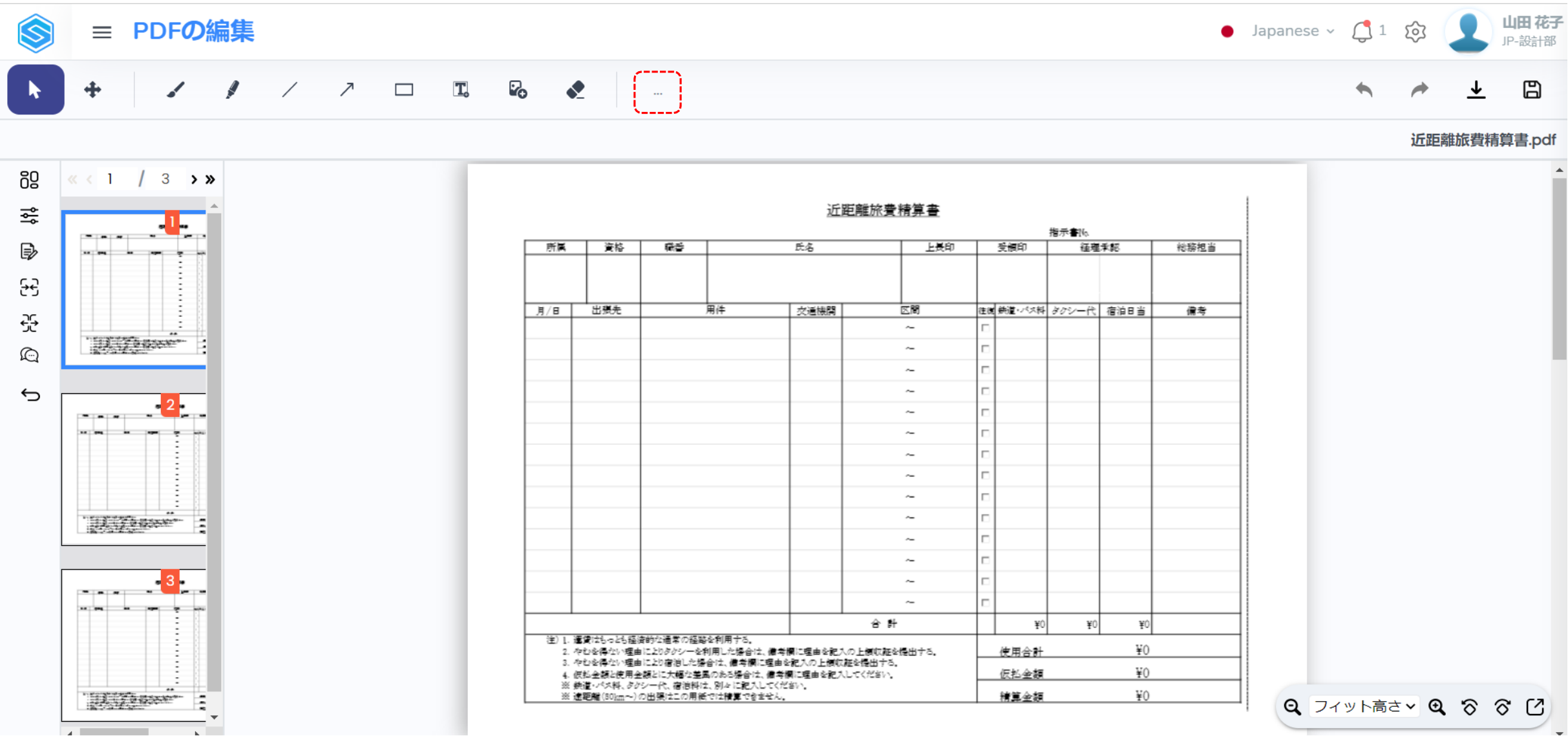
Task: Expand the フィット高さ zoom dropdown
Action: pyautogui.click(x=1364, y=706)
